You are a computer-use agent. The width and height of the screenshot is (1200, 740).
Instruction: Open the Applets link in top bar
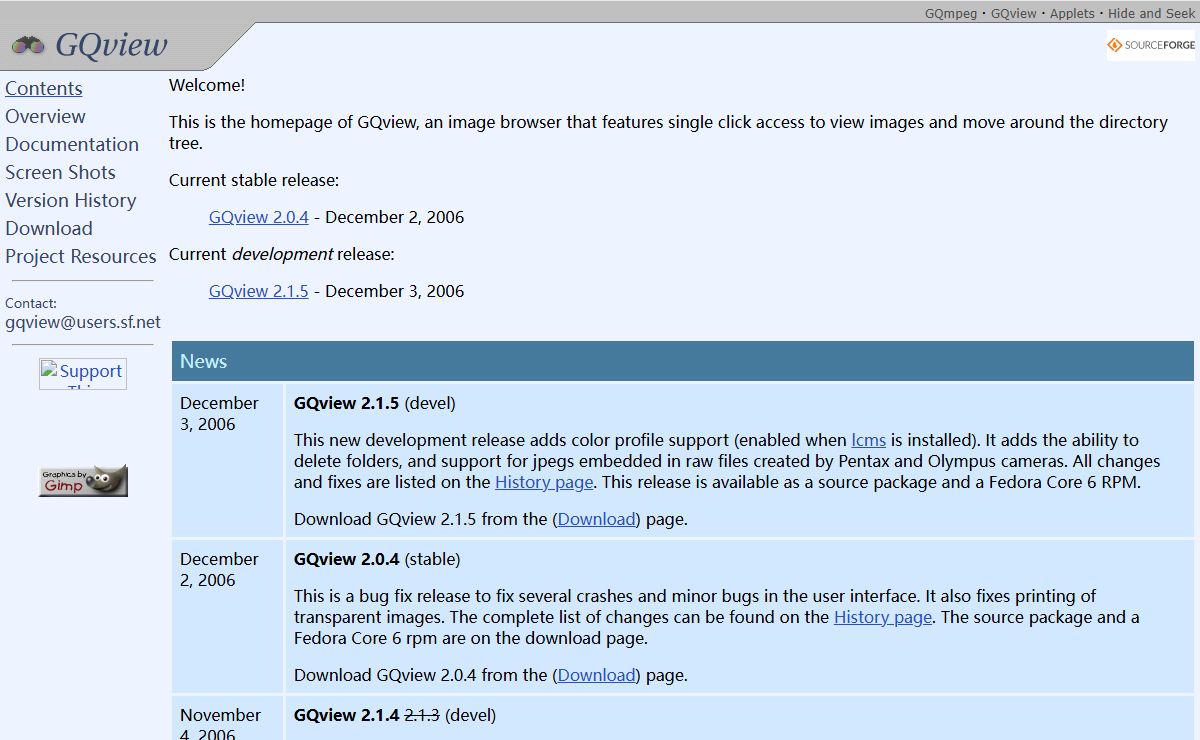(1072, 13)
